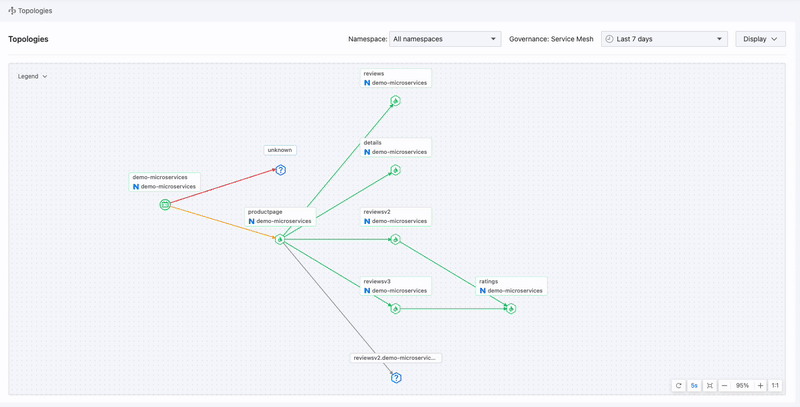Image resolution: width=800 pixels, height=407 pixels.
Task: Click namespace icon in reviews label
Action: point(367,83)
